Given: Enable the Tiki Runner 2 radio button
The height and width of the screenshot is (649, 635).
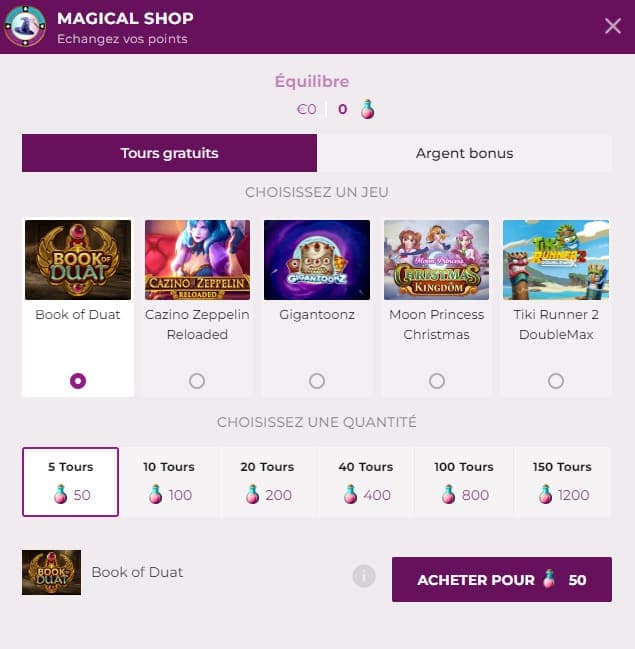Looking at the screenshot, I should click(555, 381).
